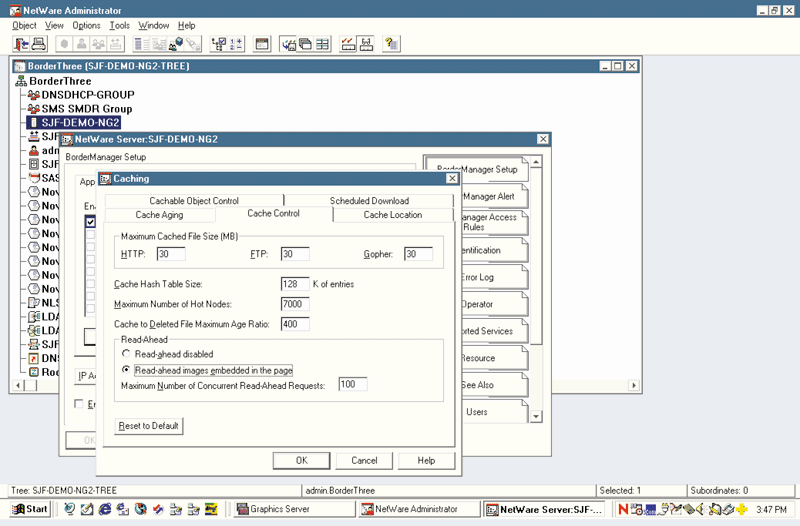Click the Cache Hash Table Size field
The image size is (800, 526).
[295, 284]
